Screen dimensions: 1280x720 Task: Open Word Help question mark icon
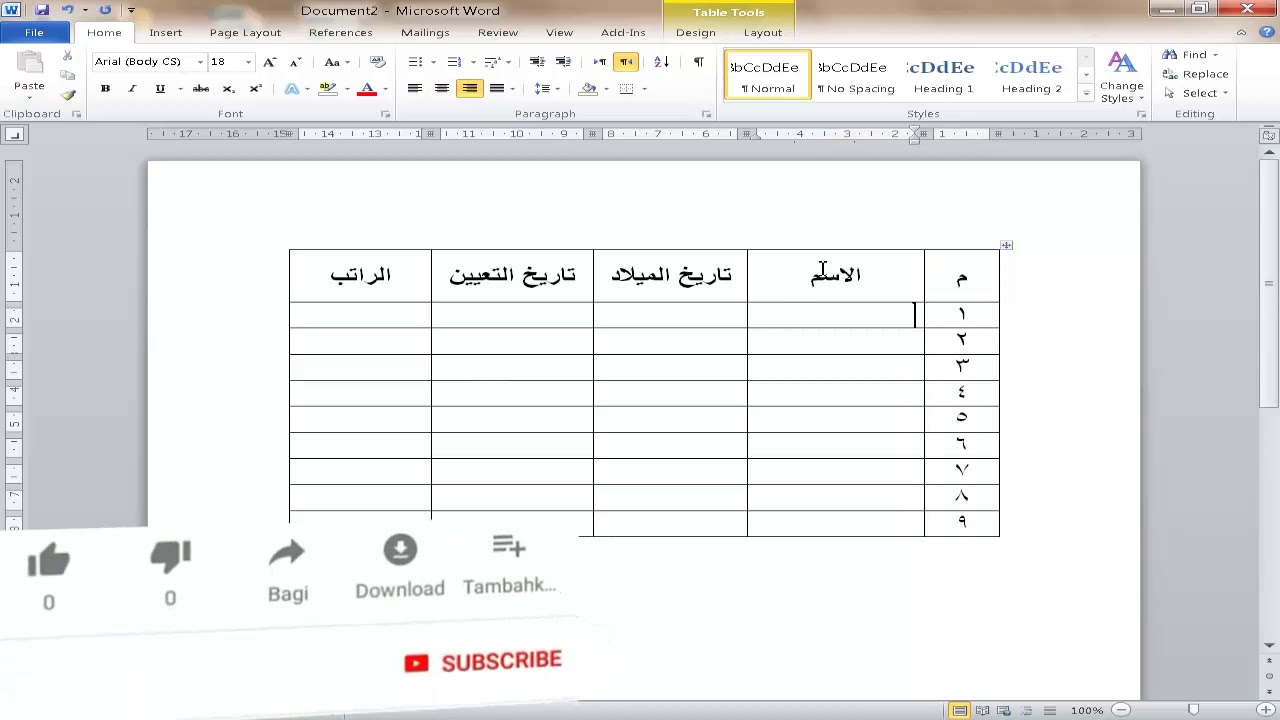click(1268, 33)
